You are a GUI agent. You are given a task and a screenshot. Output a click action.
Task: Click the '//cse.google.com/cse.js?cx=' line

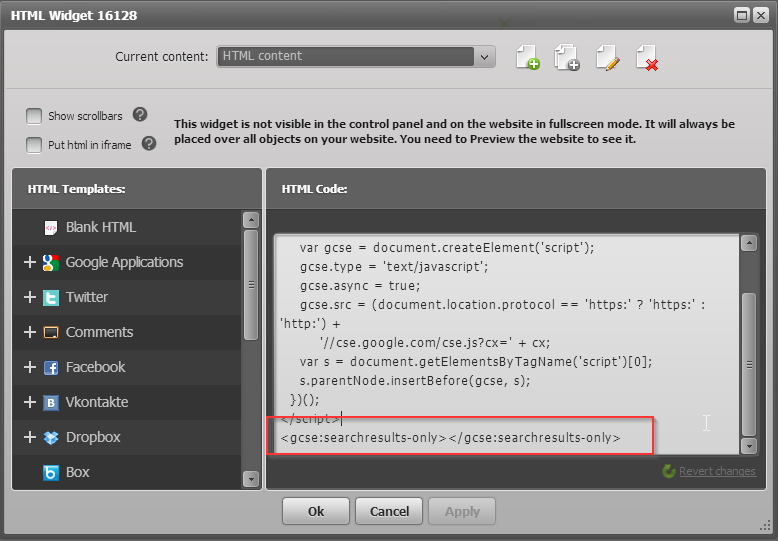click(435, 343)
